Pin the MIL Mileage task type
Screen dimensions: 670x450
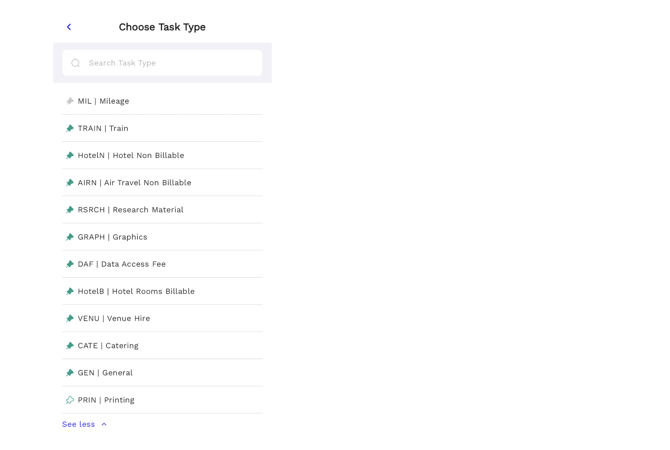(70, 101)
